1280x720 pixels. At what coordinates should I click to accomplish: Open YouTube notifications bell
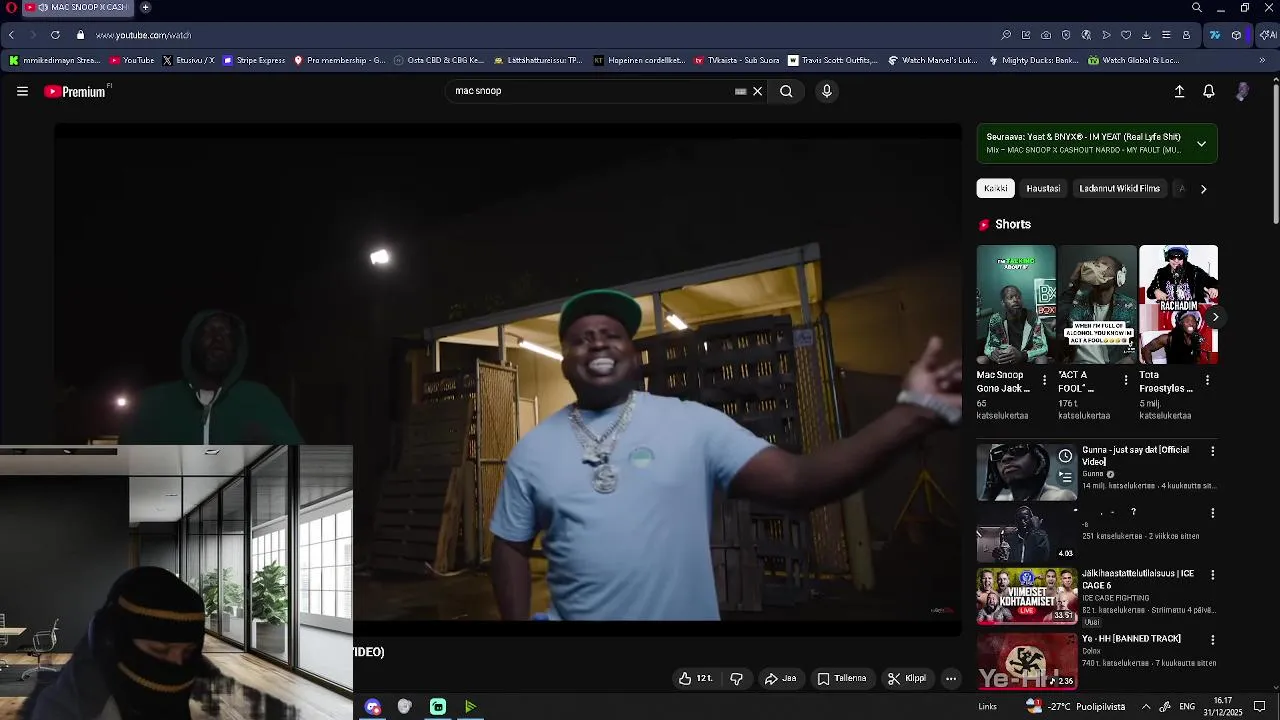click(1209, 91)
